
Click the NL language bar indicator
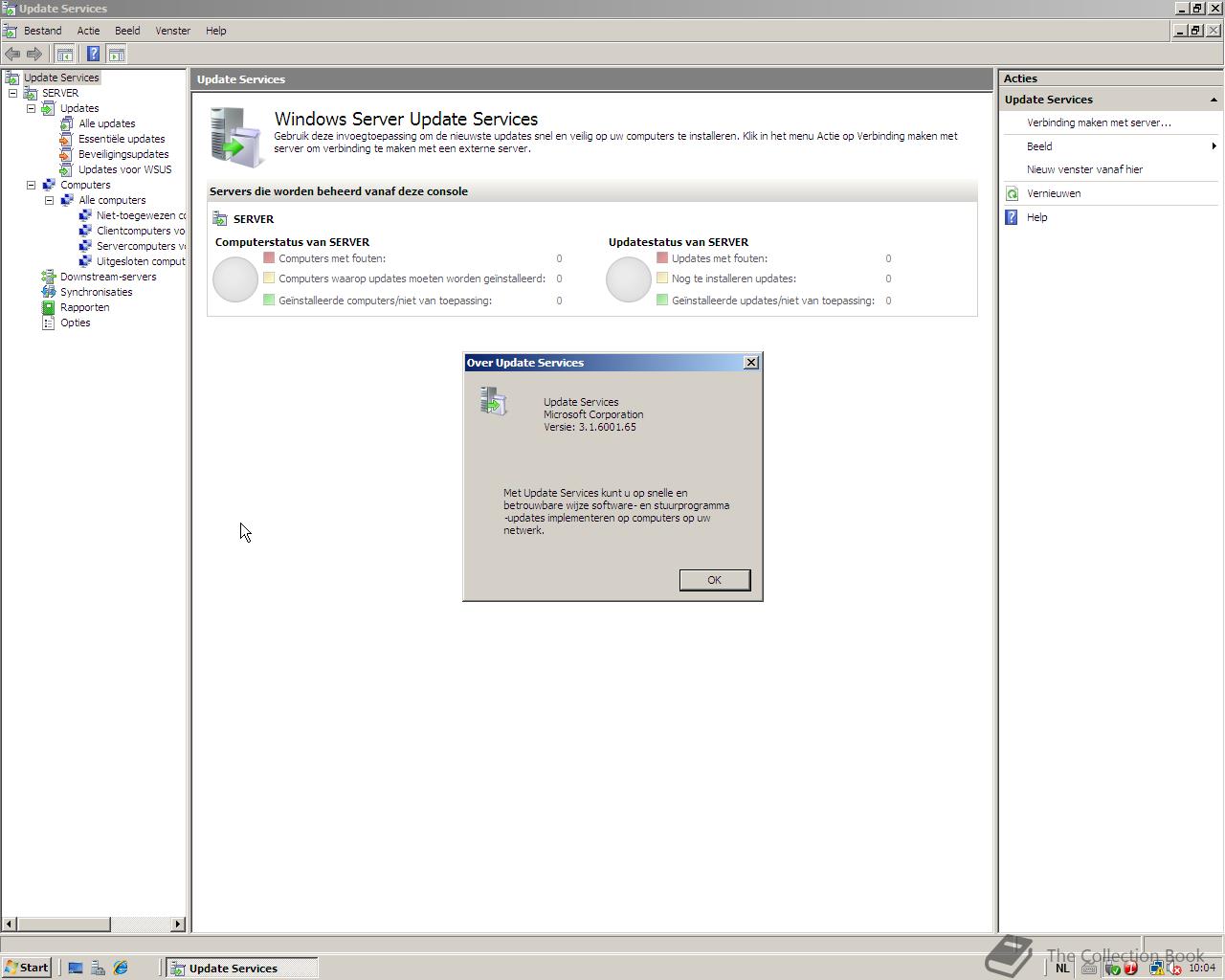click(1062, 969)
